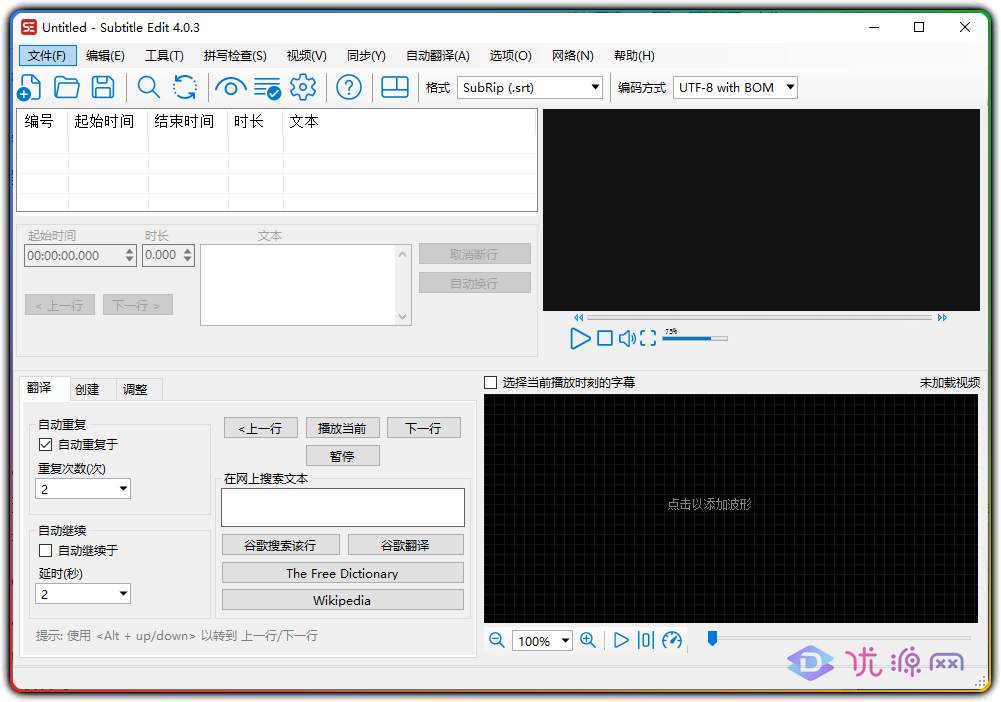Click the 谷歌翻译 button
Image resolution: width=1001 pixels, height=702 pixels.
(x=406, y=544)
